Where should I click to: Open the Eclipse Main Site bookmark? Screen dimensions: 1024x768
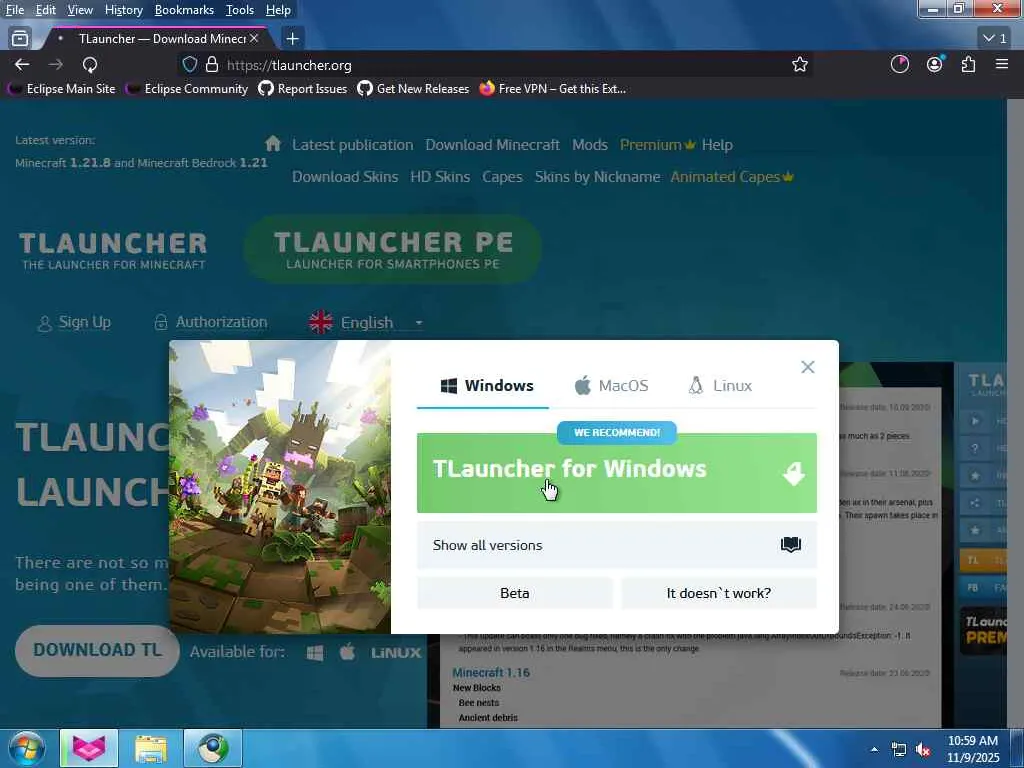click(x=62, y=88)
